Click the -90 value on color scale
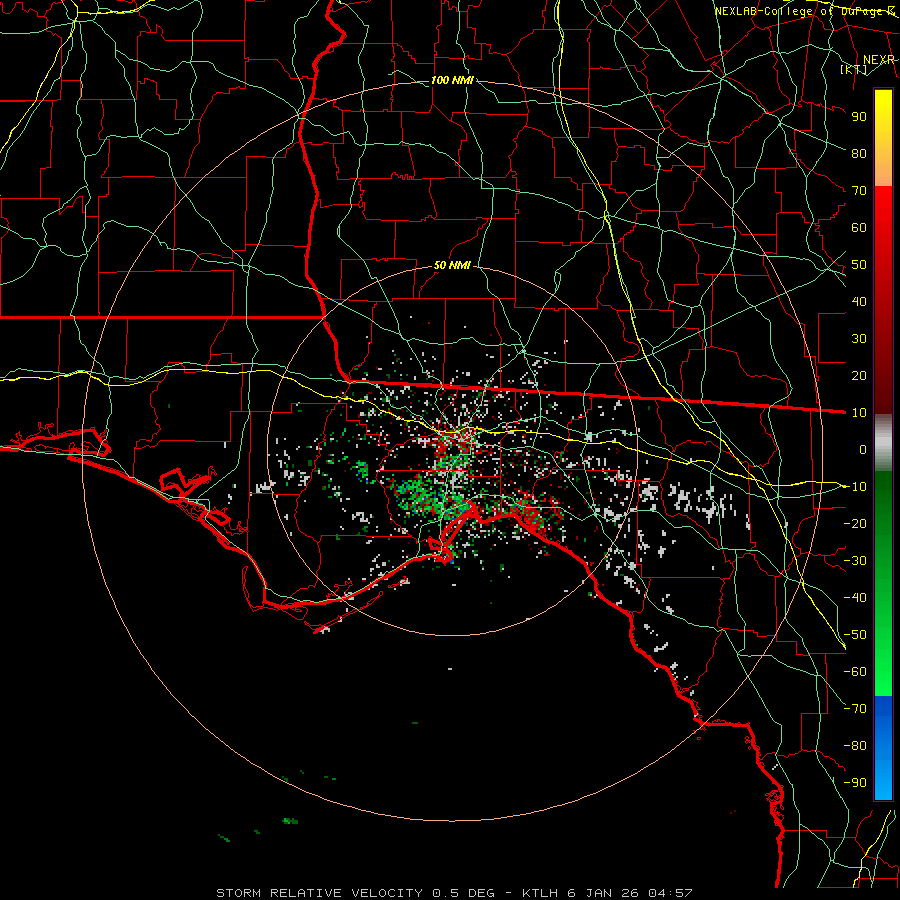Image resolution: width=900 pixels, height=900 pixels. tap(855, 782)
